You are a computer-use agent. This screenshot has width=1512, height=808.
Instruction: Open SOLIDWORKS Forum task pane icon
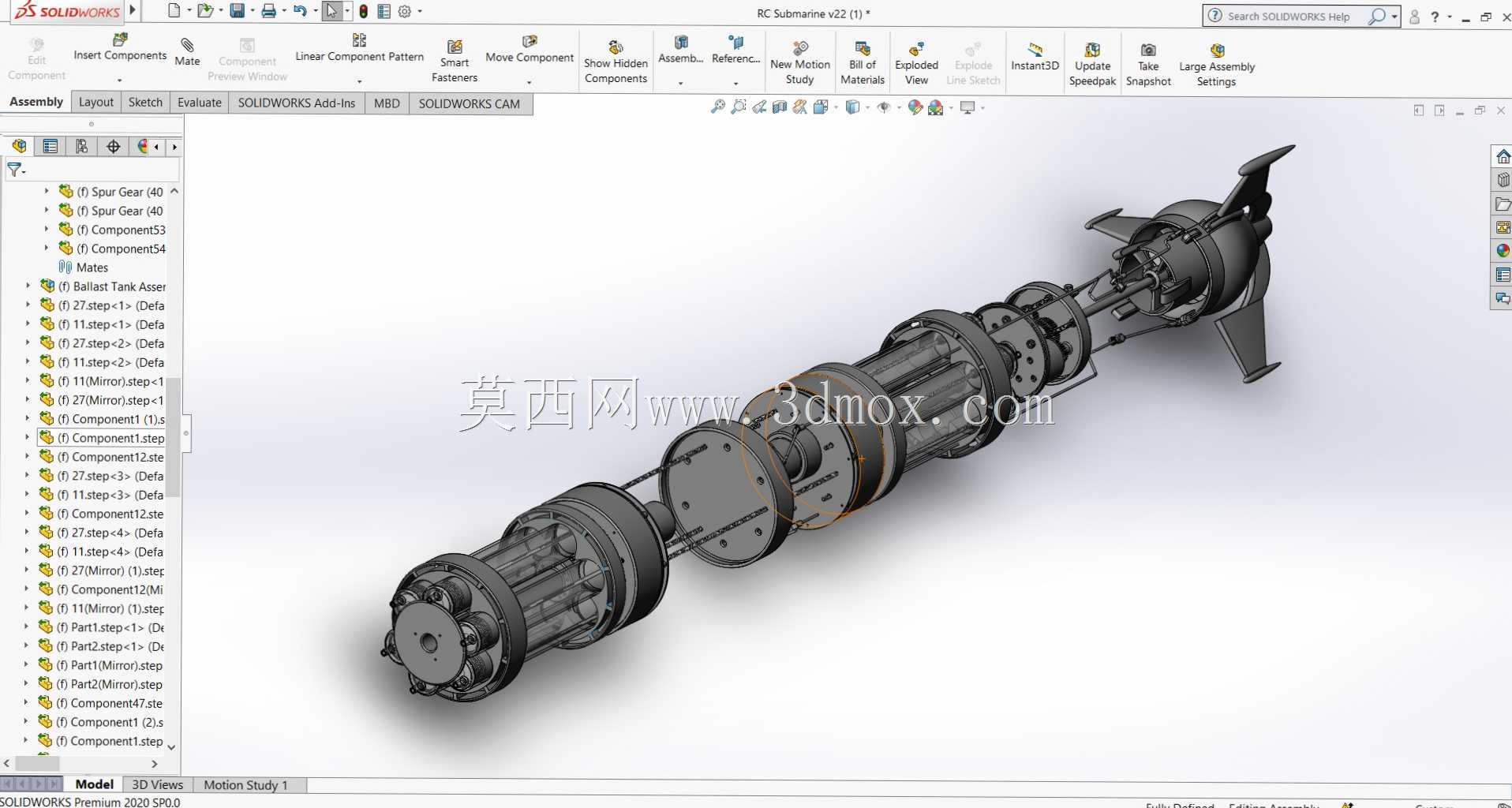(1503, 298)
